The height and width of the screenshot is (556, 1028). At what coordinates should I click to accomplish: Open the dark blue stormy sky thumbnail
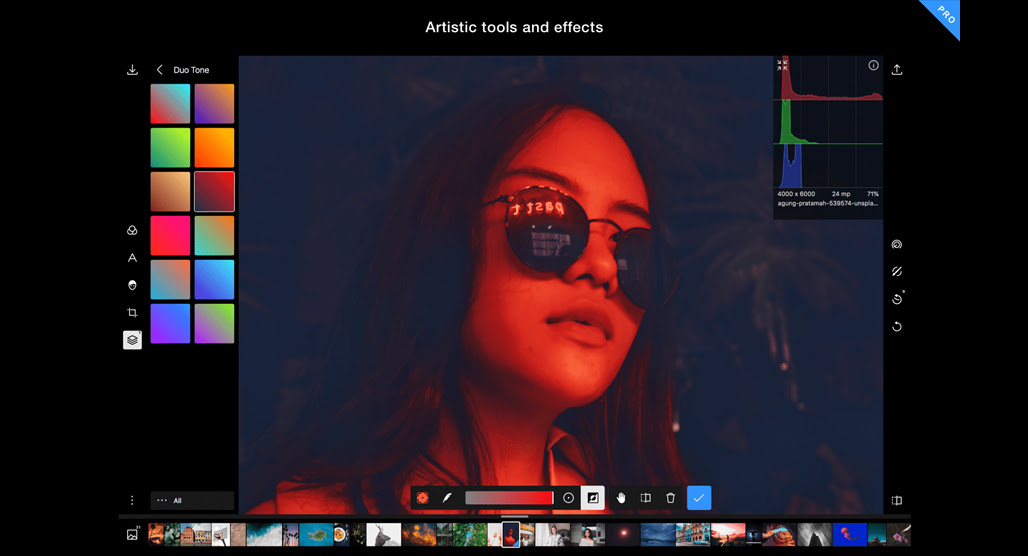point(658,535)
